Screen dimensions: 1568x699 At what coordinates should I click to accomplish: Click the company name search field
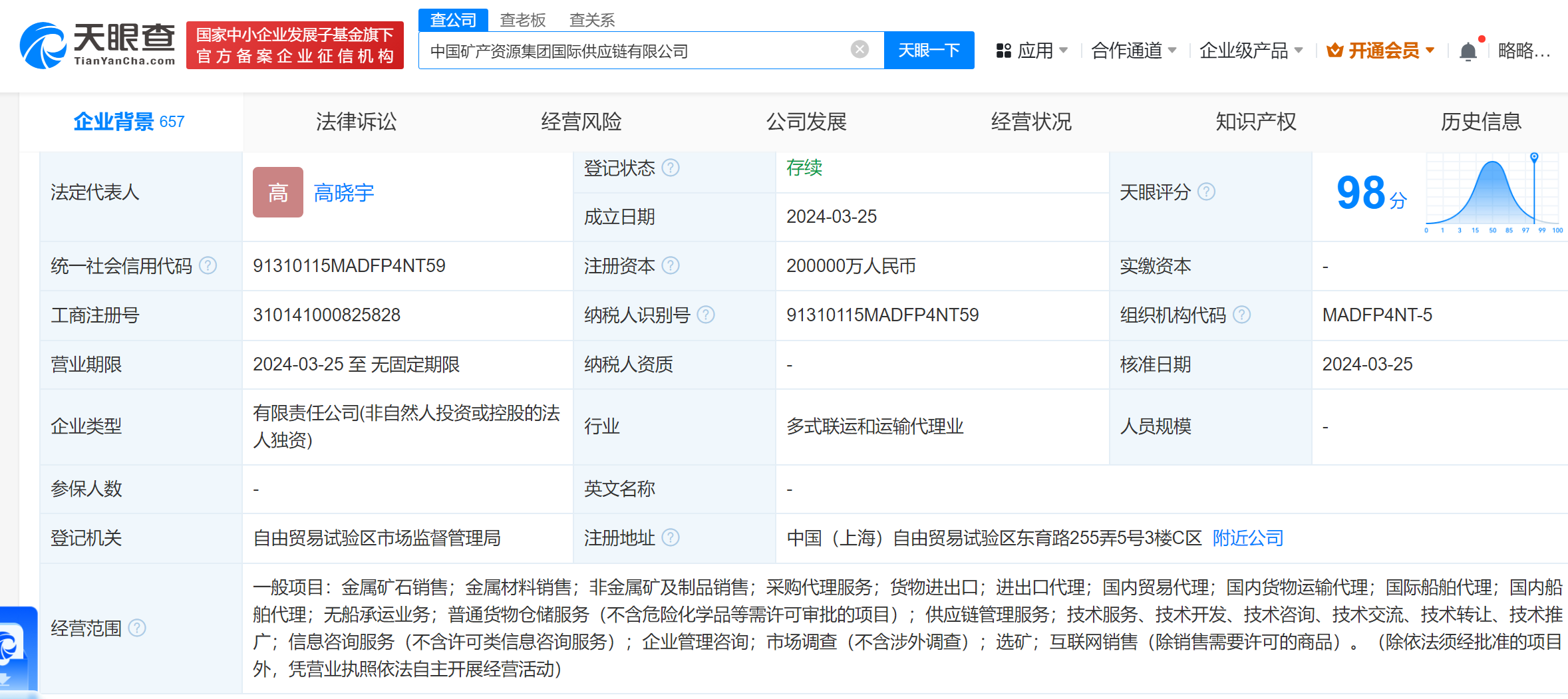click(632, 51)
